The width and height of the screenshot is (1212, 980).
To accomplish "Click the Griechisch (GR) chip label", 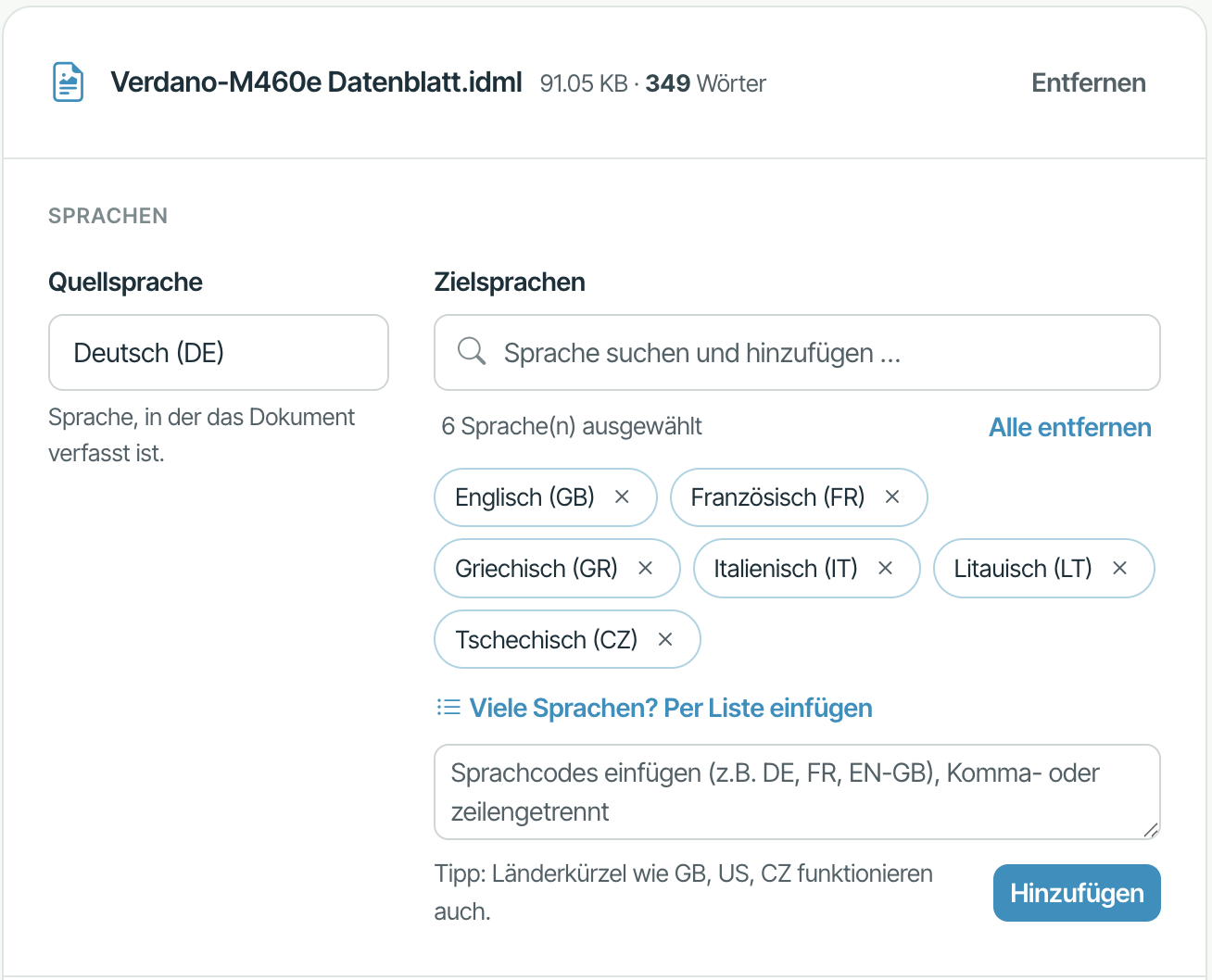I will pyautogui.click(x=536, y=569).
